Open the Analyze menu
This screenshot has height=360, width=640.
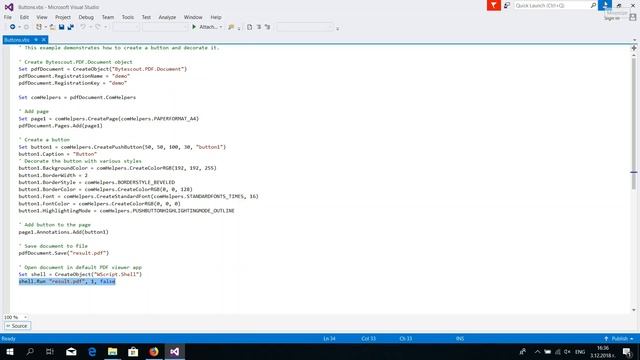pos(167,17)
